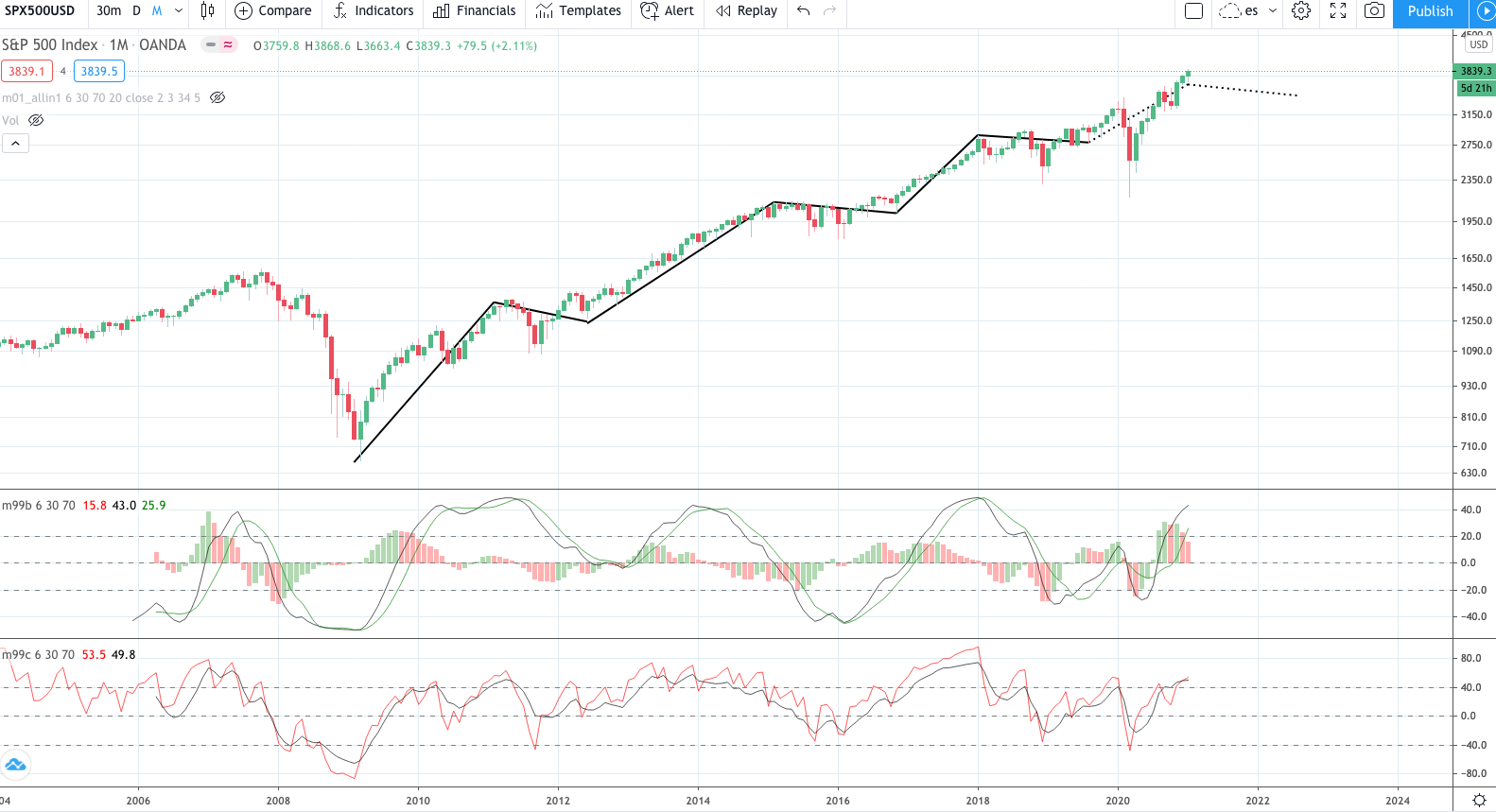Click the current price label 3839.3 on axis
Viewport: 1496px width, 812px height.
point(1474,71)
